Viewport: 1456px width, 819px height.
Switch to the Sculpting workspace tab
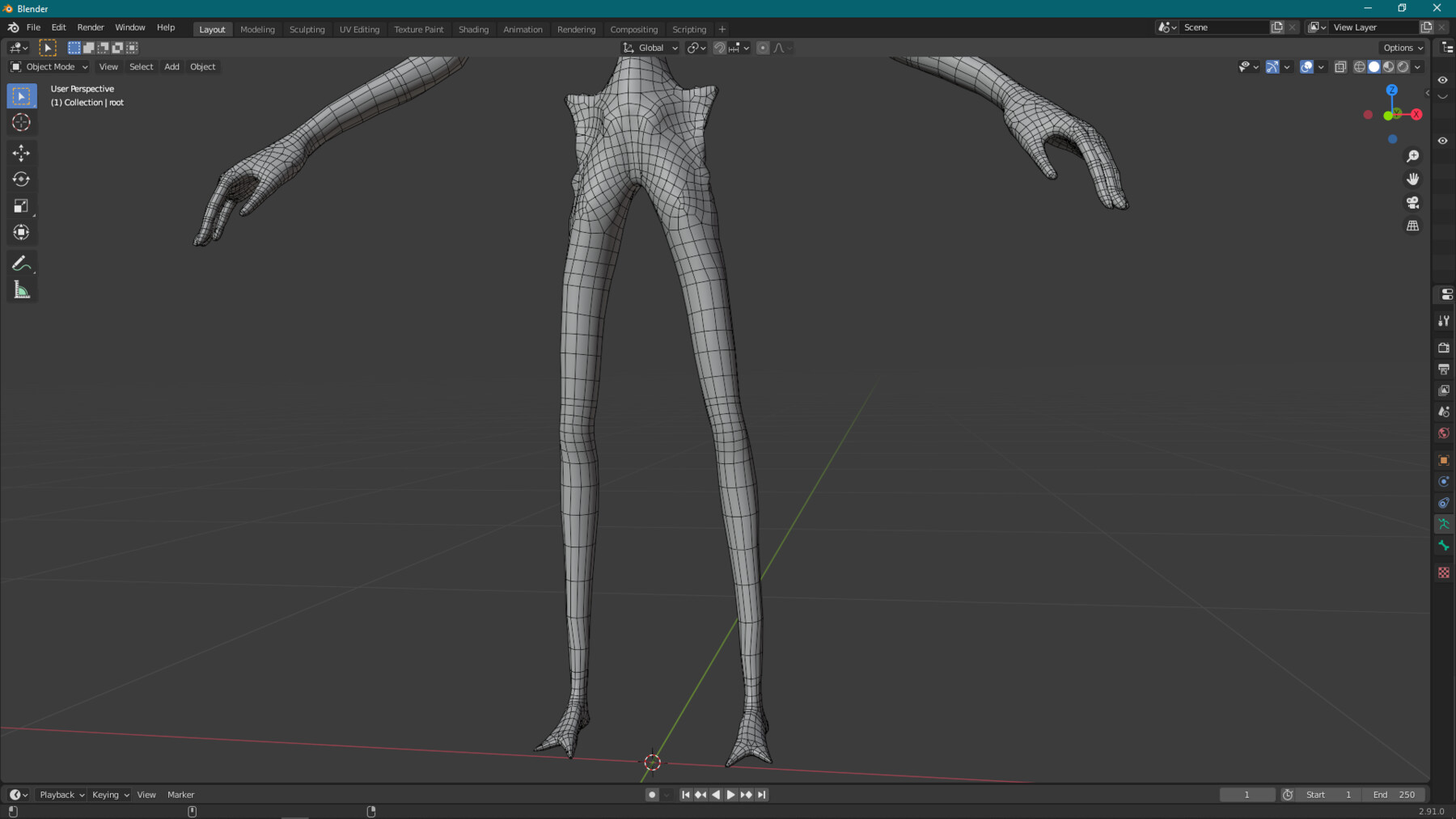coord(307,29)
